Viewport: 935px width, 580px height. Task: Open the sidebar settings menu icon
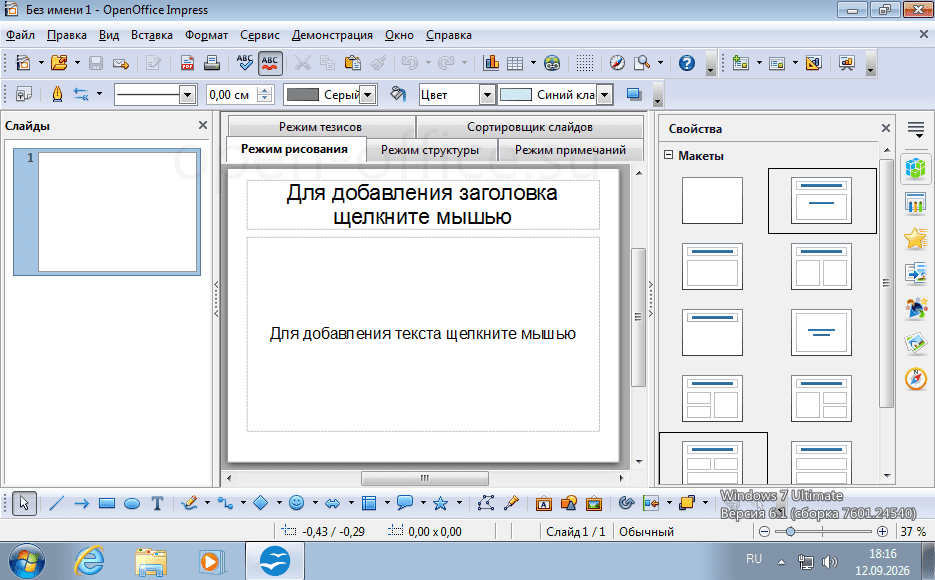tap(916, 129)
